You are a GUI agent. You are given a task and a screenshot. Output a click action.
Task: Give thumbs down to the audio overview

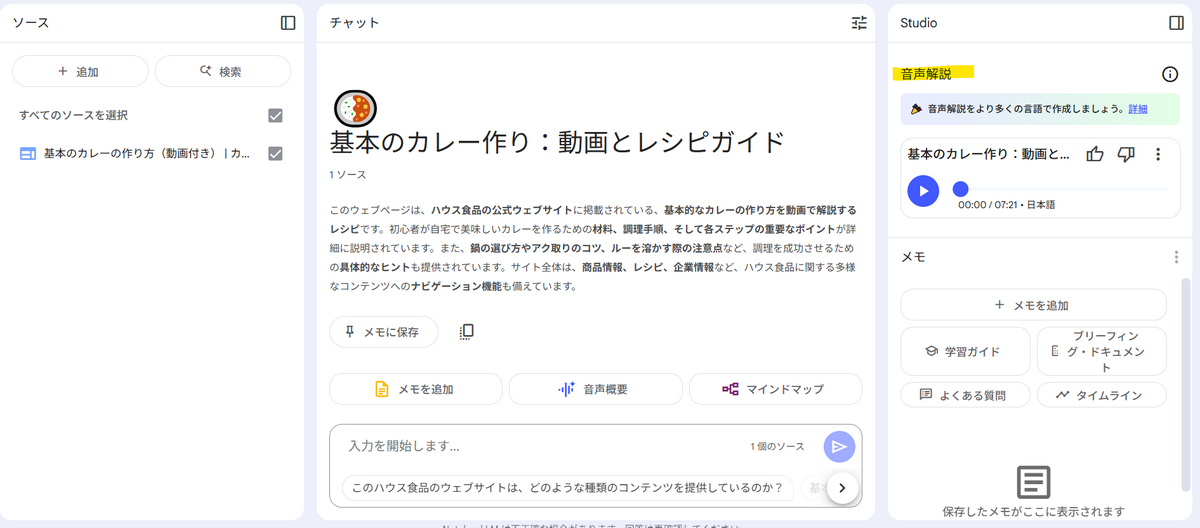pos(1126,154)
